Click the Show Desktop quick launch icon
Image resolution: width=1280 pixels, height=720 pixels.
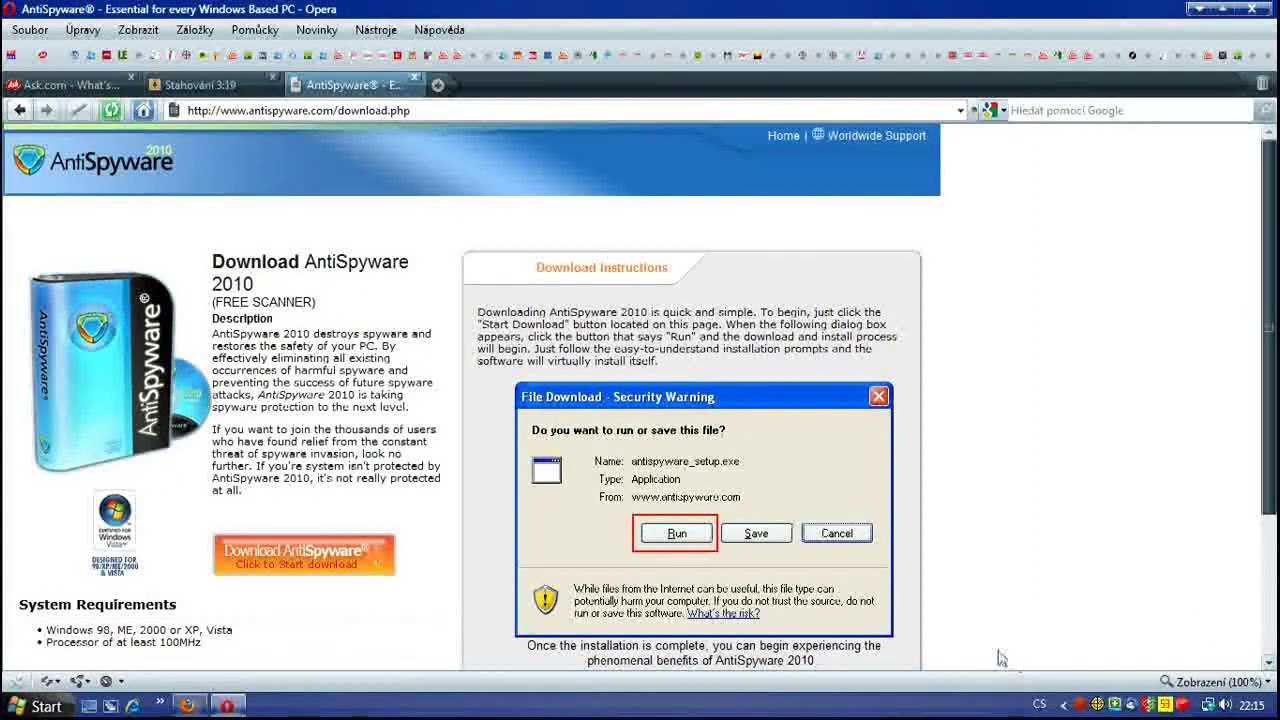pyautogui.click(x=89, y=707)
